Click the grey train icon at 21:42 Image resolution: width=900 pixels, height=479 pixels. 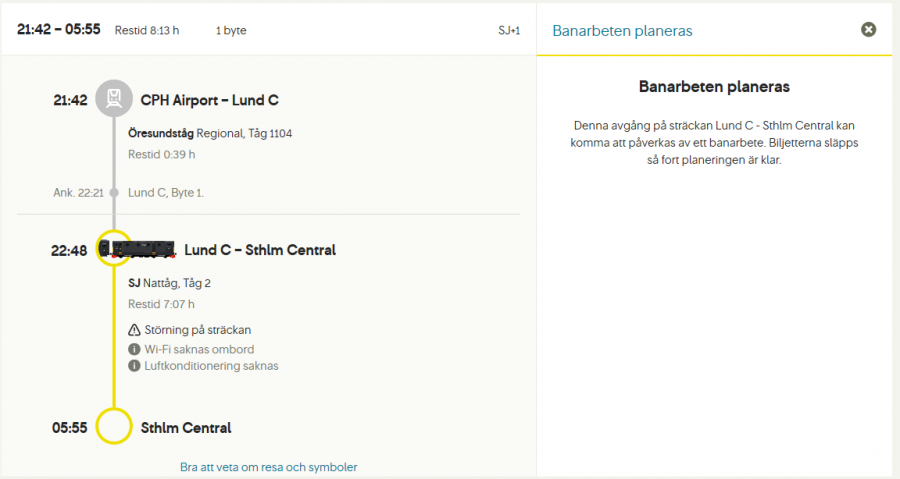(114, 99)
